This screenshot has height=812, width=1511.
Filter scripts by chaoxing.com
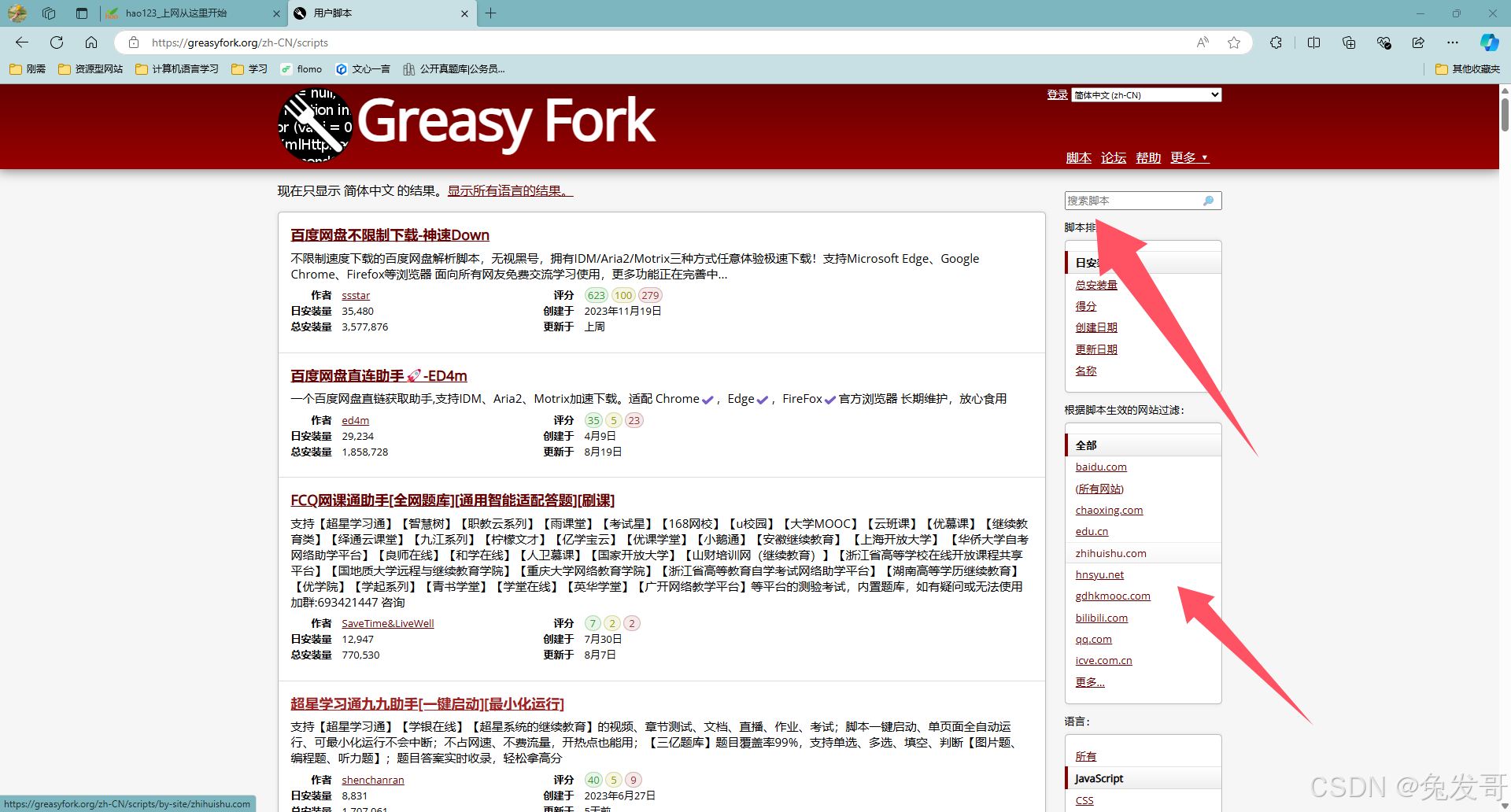pyautogui.click(x=1109, y=510)
